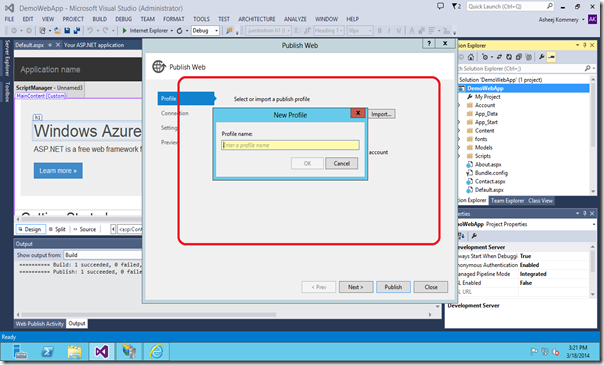Click Property Pages wrench in Properties panel
This screenshot has height=365, width=604.
474,236
